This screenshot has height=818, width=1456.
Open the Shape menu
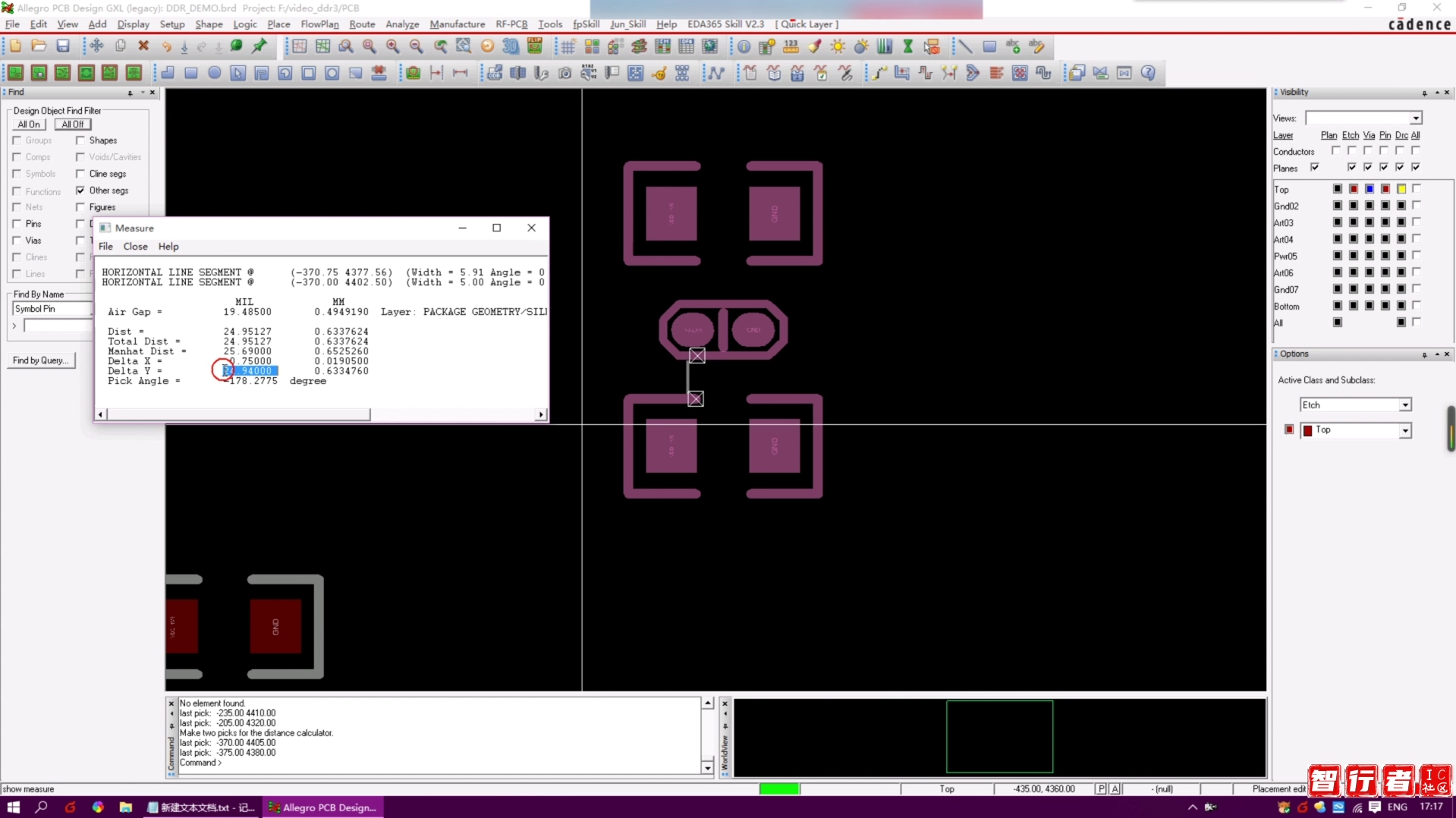pyautogui.click(x=209, y=24)
